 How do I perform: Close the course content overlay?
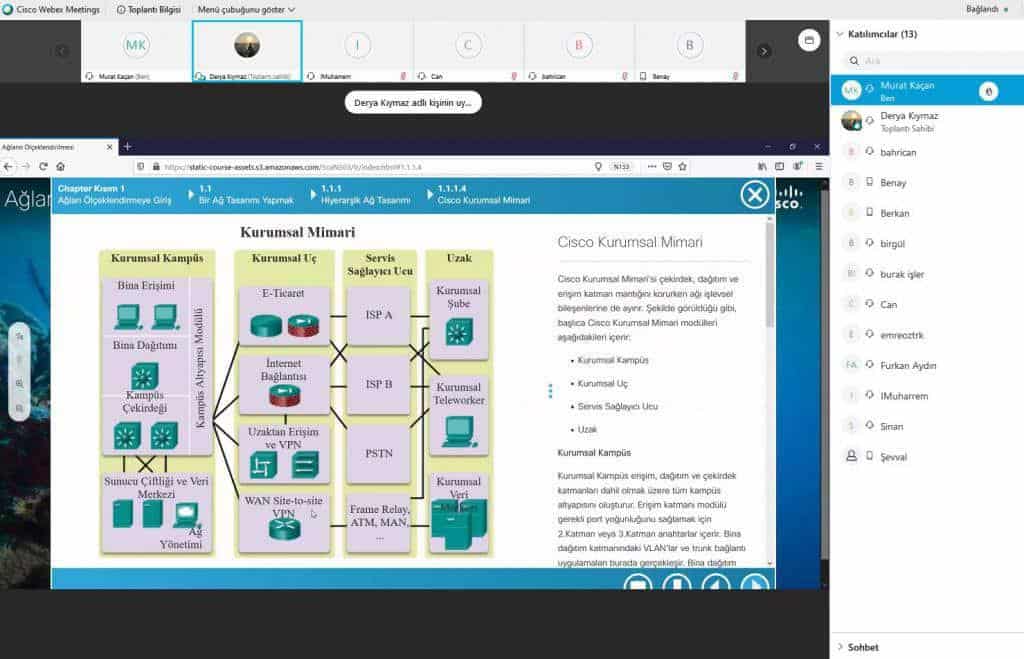click(x=754, y=195)
